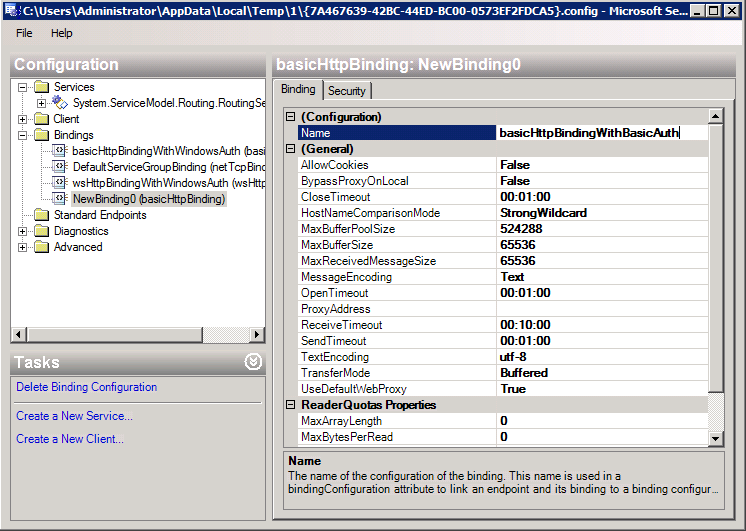Collapse the (General) property category

tap(290, 149)
